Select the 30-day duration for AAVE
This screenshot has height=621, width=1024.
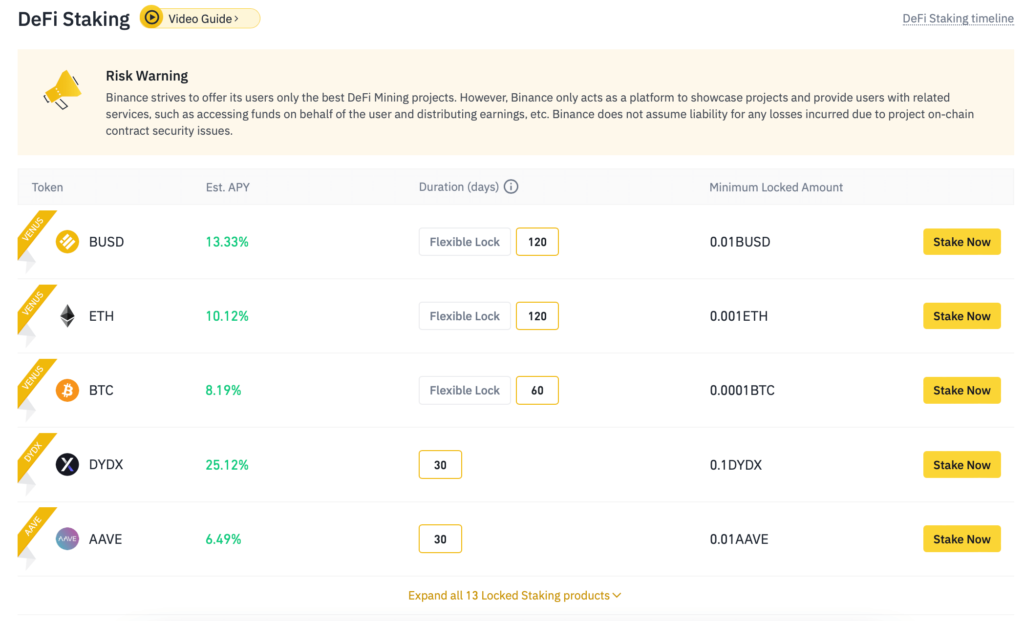pos(440,538)
